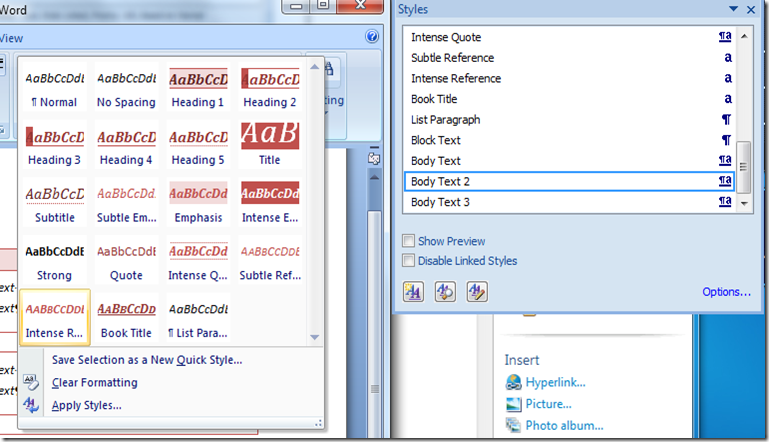Click the Styles list scrollbar thumb
Image resolution: width=769 pixels, height=442 pixels.
[744, 166]
